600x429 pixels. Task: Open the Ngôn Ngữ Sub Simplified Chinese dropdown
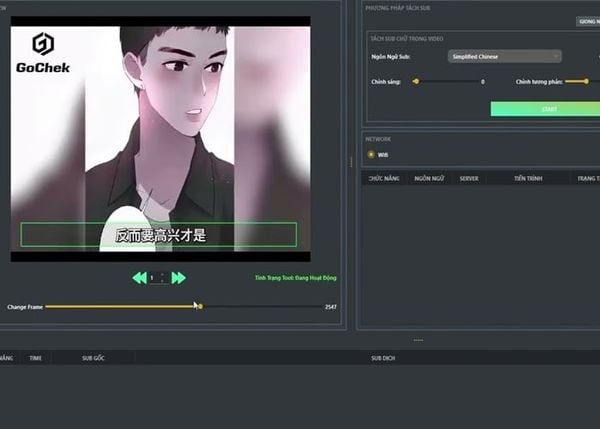coord(505,57)
